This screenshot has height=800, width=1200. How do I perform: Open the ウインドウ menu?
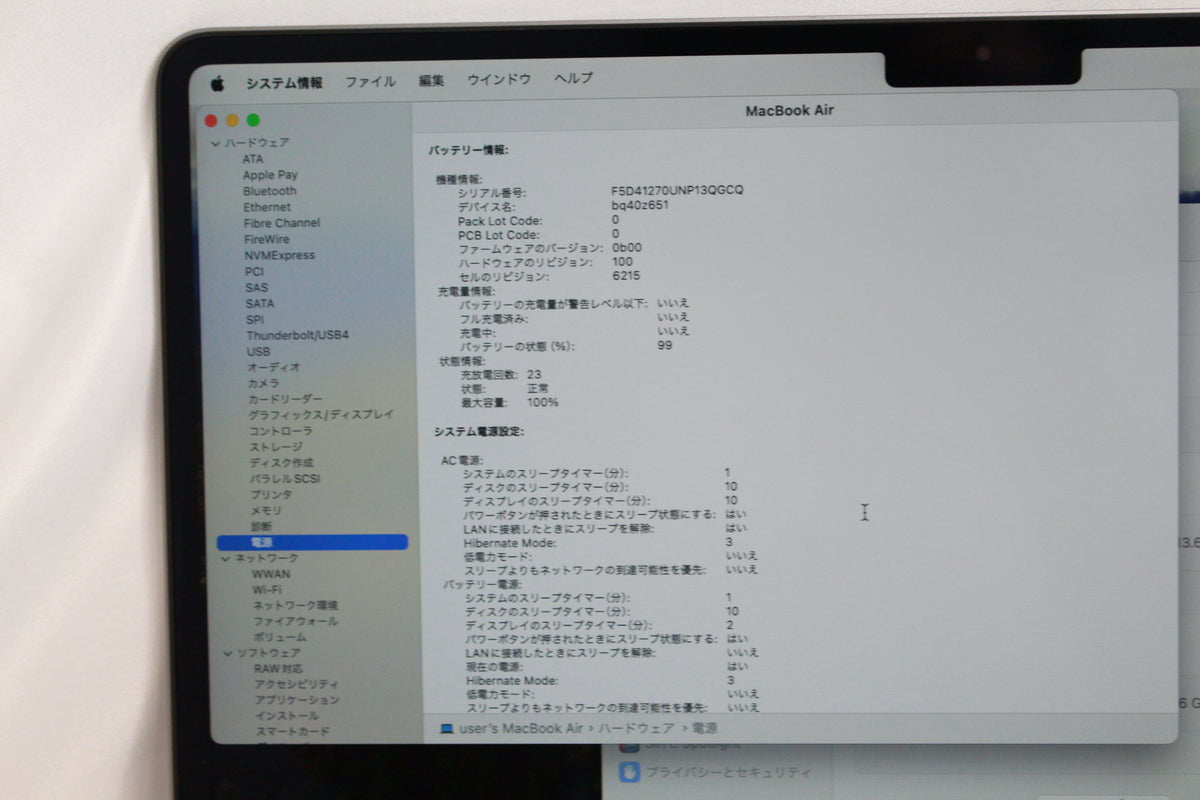(499, 80)
